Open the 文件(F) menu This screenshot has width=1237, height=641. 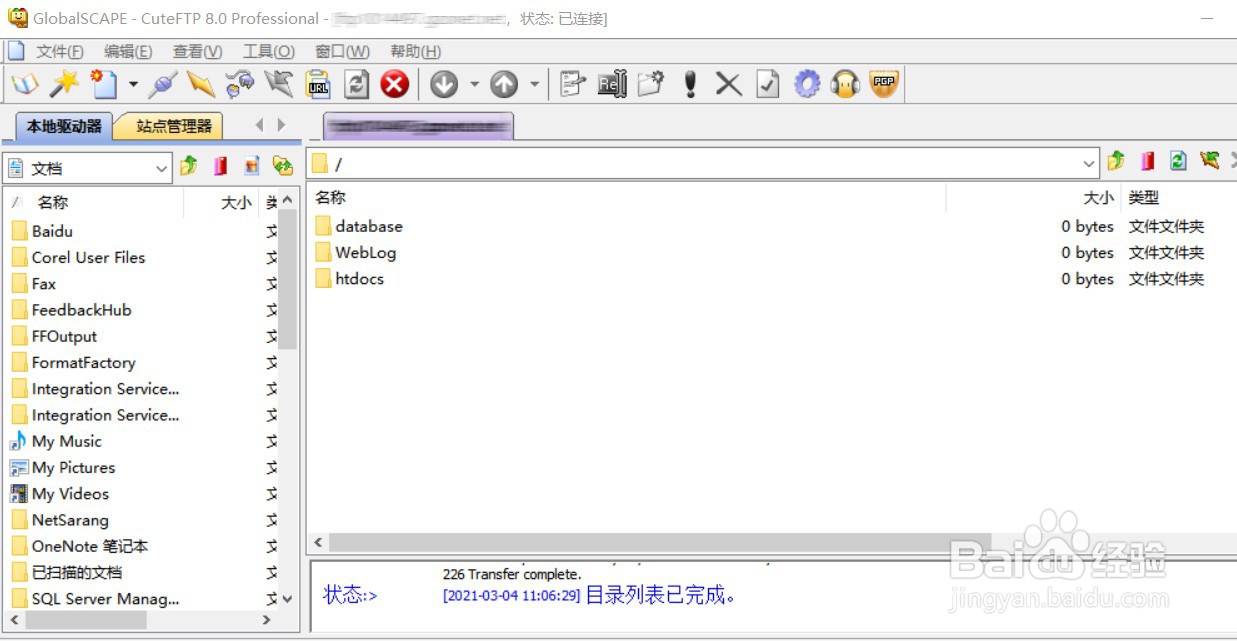pyautogui.click(x=59, y=51)
